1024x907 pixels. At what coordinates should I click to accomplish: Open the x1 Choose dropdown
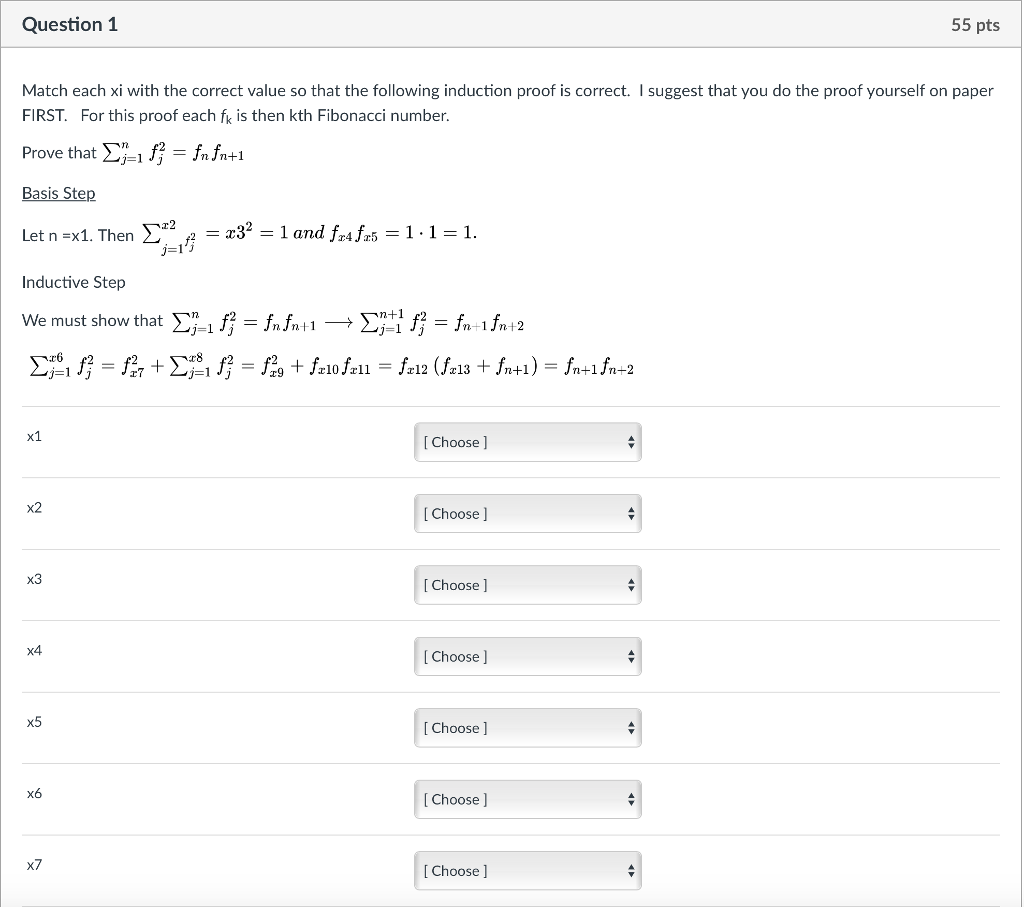pos(527,442)
